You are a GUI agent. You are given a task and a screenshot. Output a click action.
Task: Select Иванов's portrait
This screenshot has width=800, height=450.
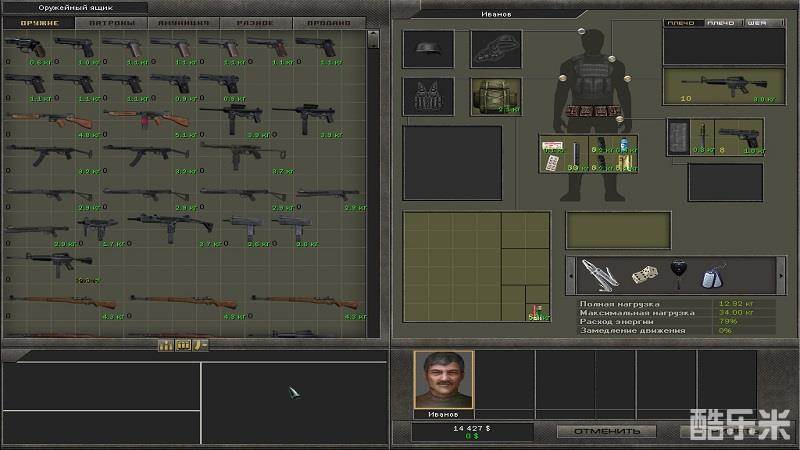tap(443, 380)
